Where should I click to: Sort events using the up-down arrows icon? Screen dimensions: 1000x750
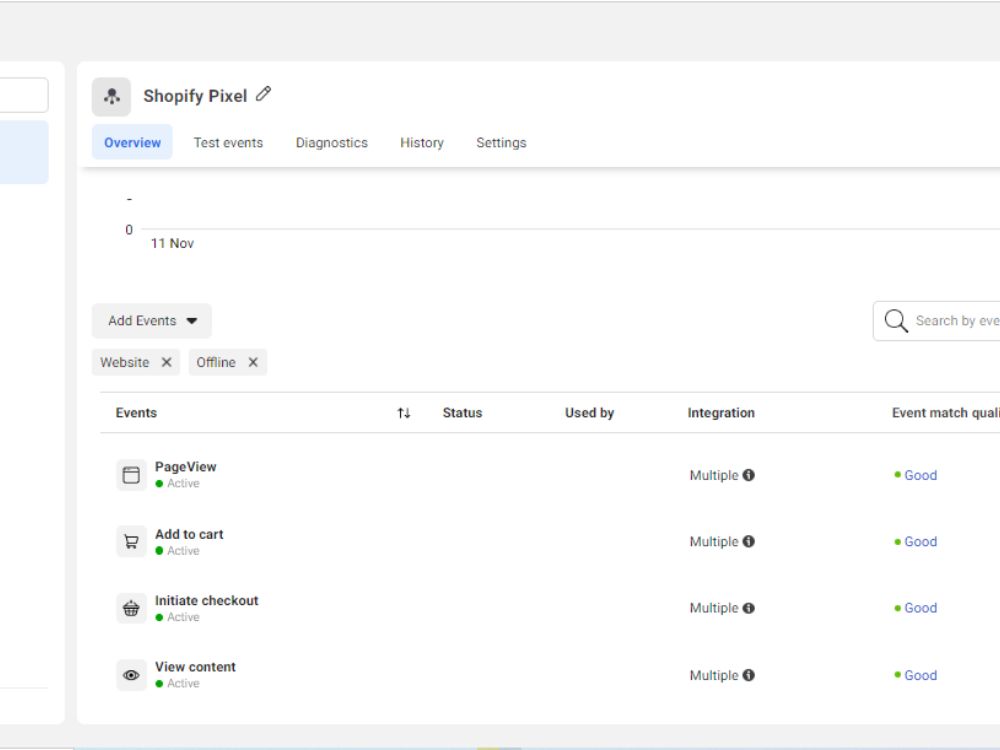tap(404, 413)
